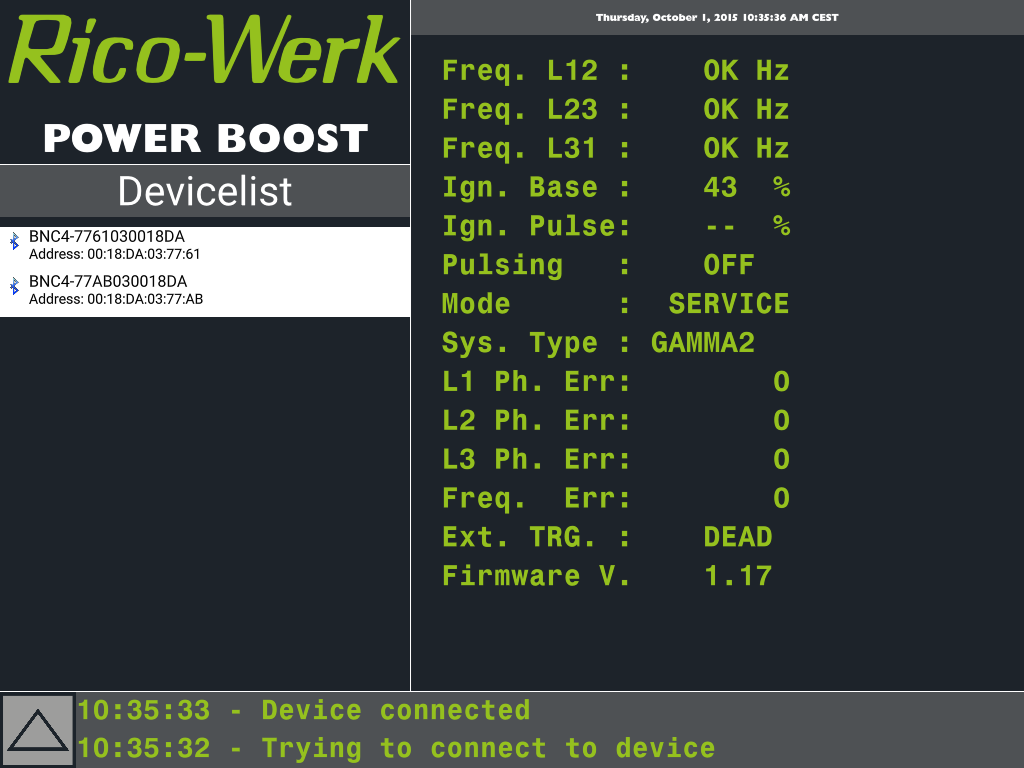This screenshot has height=768, width=1024.
Task: Click the Rico-Werk logo
Action: (204, 50)
